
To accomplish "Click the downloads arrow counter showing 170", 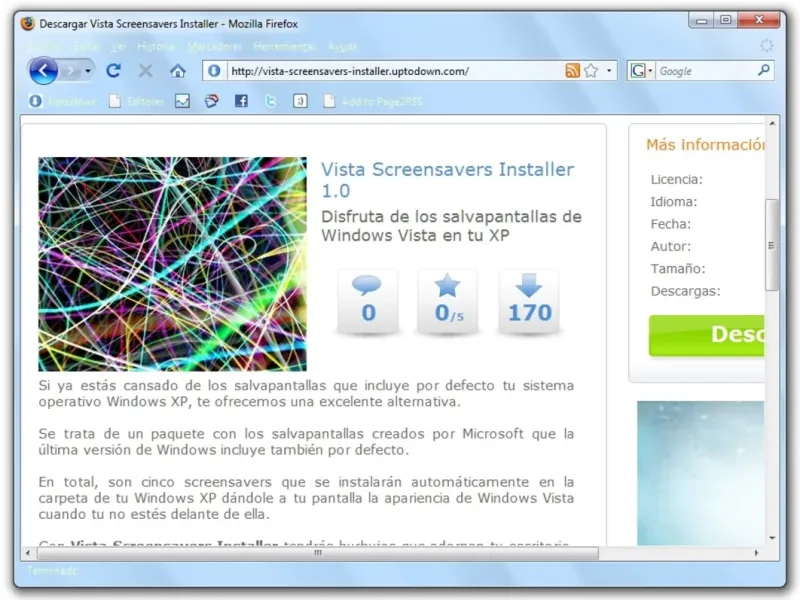I will tap(529, 302).
